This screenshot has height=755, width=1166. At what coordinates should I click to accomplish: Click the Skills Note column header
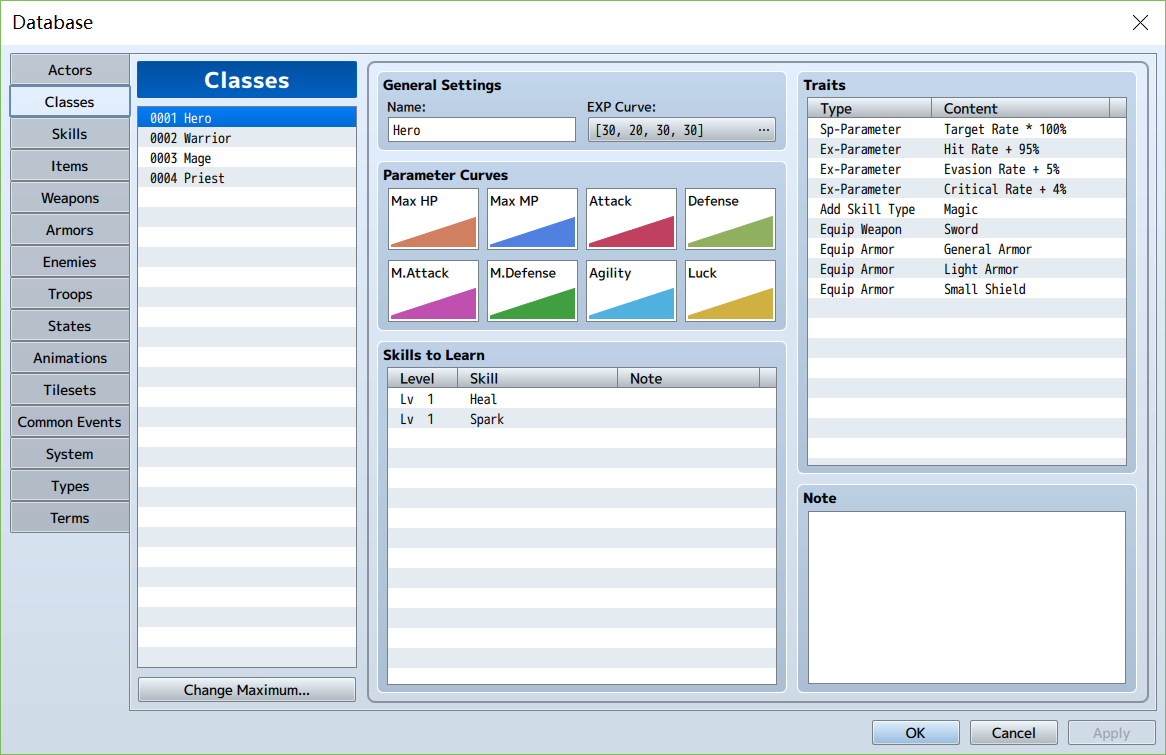point(689,378)
